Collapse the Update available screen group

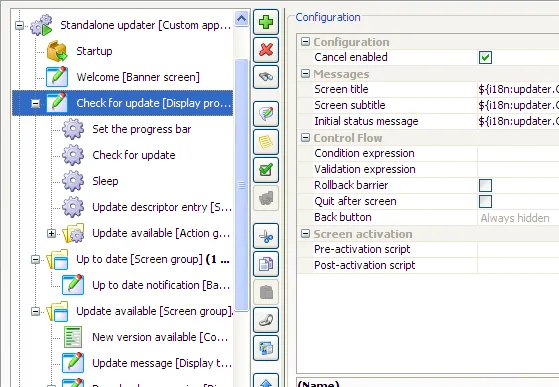point(35,311)
